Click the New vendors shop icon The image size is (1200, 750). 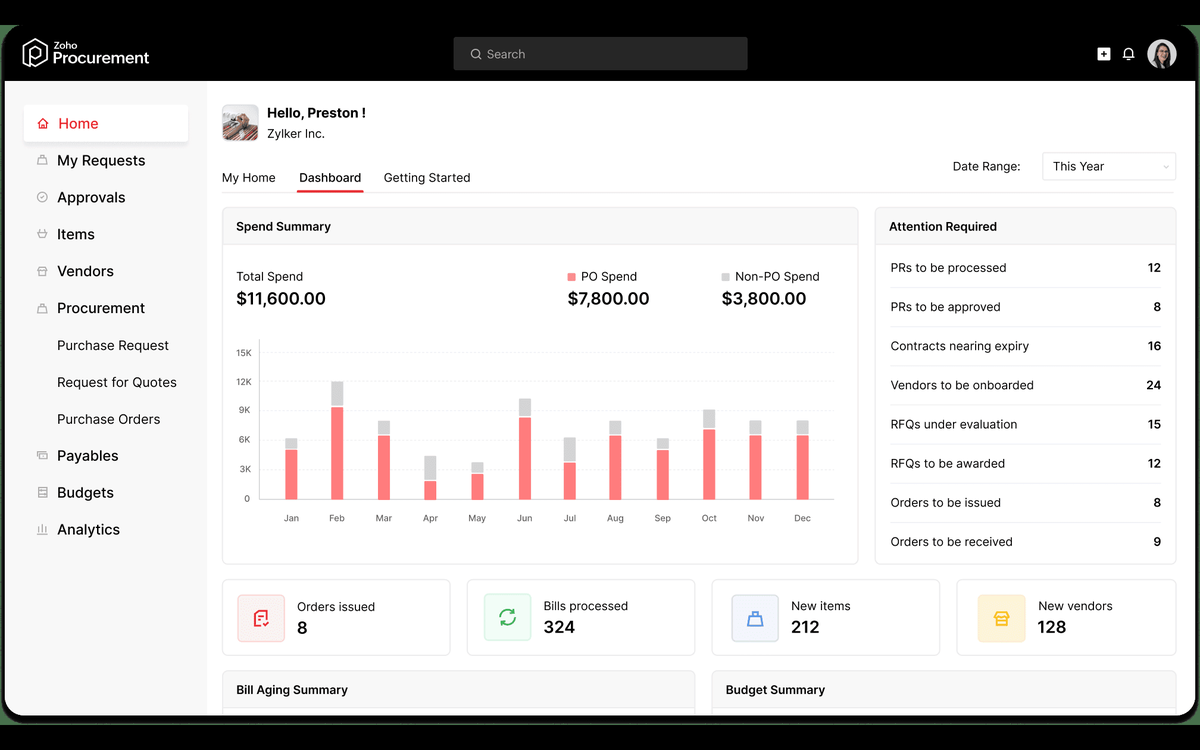[1001, 618]
